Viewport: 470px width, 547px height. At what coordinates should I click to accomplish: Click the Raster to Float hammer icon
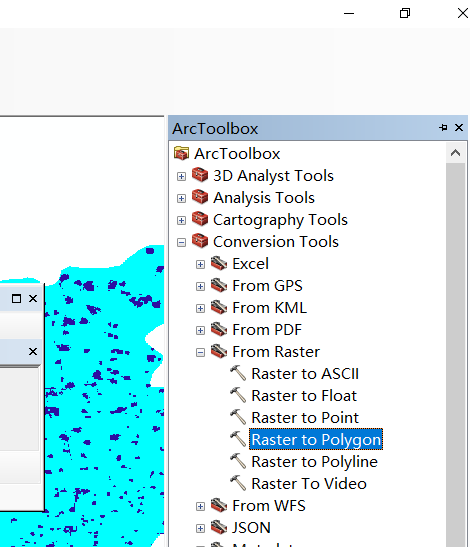click(238, 395)
